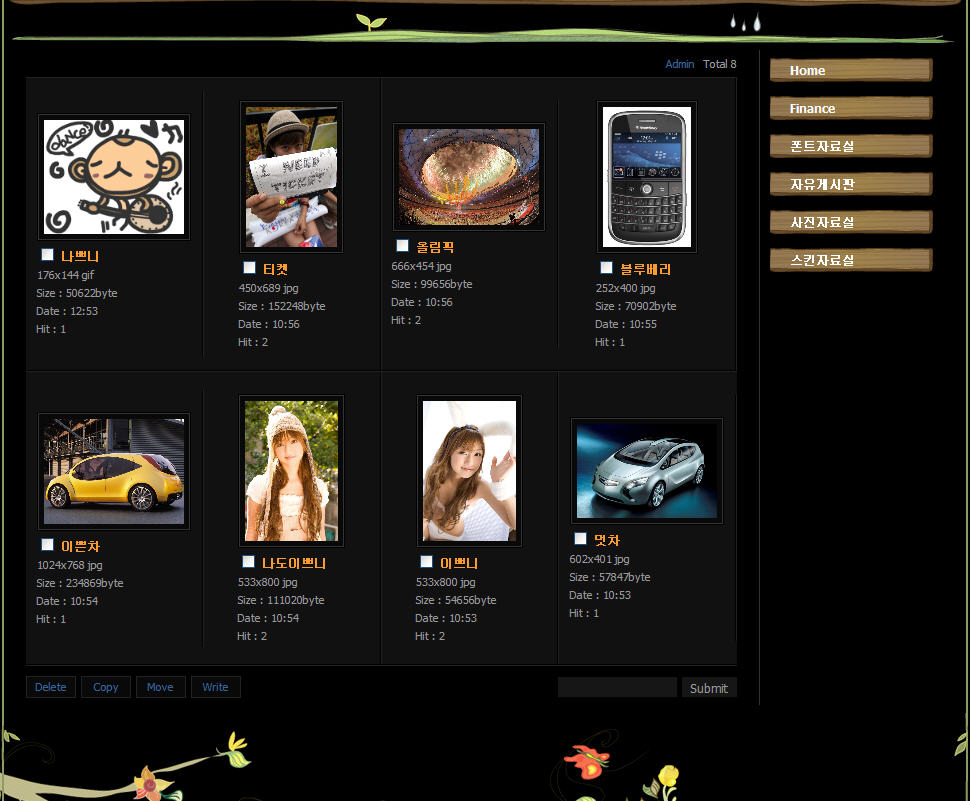Open the Olympic stadium thumbnail
This screenshot has height=801, width=970.
[x=469, y=177]
